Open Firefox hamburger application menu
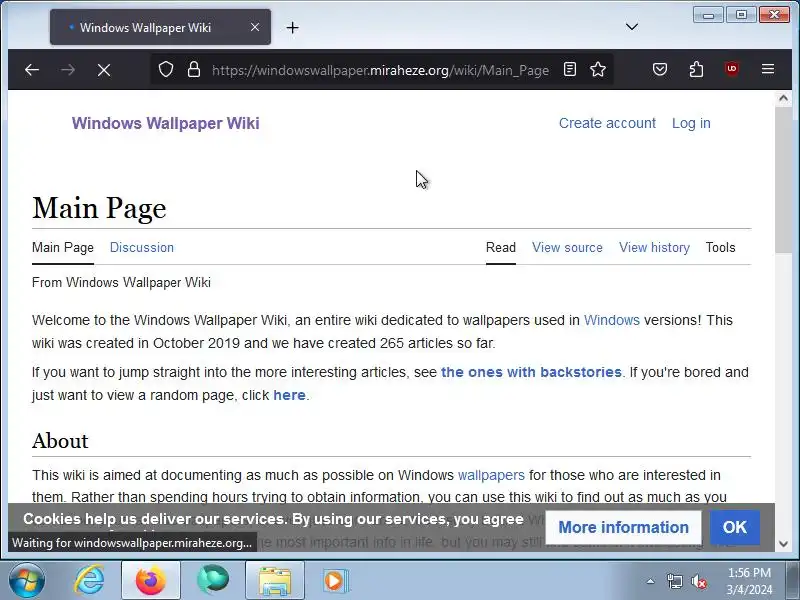Screen dimensions: 800x600 click(x=768, y=69)
